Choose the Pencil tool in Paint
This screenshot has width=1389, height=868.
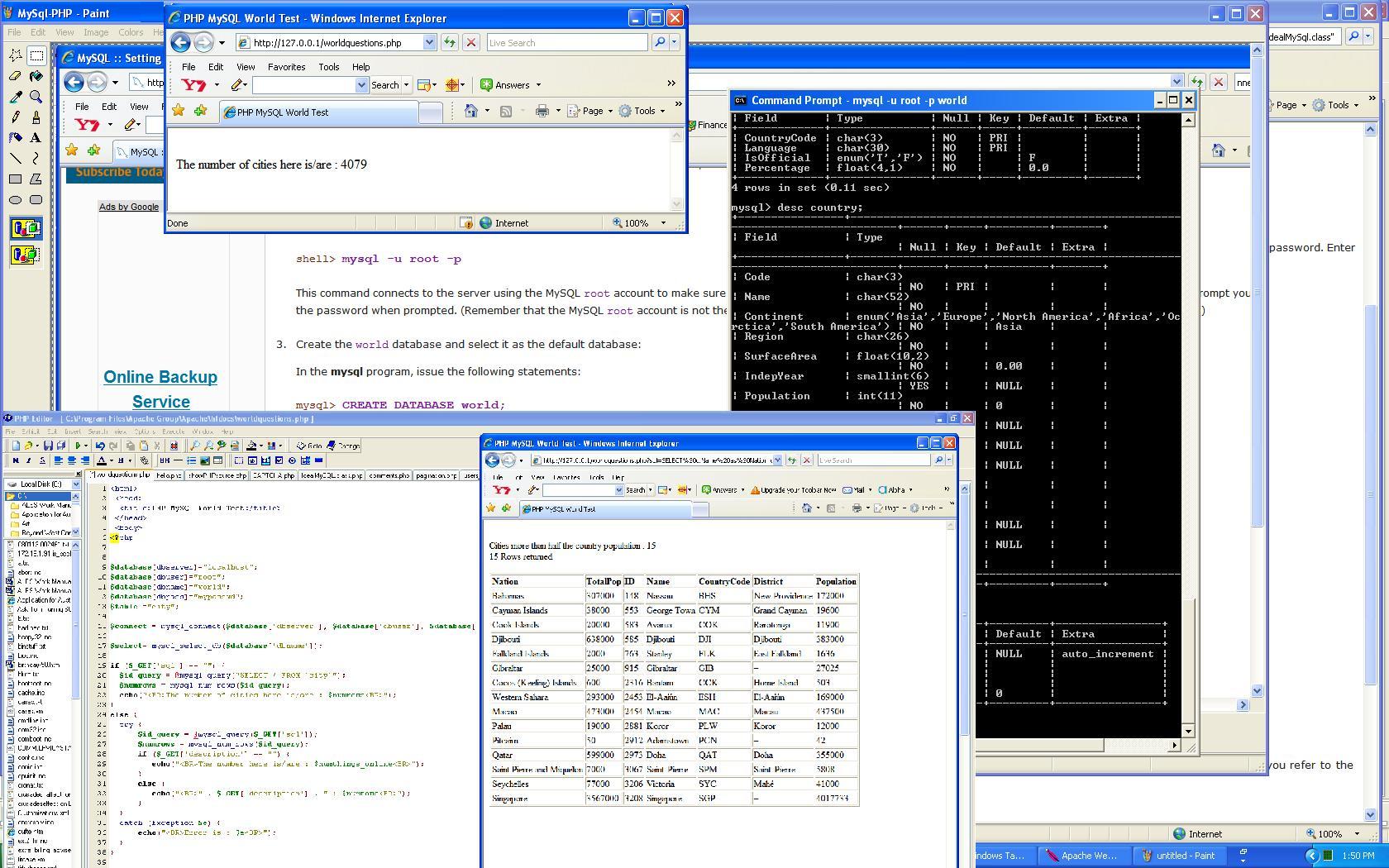pyautogui.click(x=16, y=117)
